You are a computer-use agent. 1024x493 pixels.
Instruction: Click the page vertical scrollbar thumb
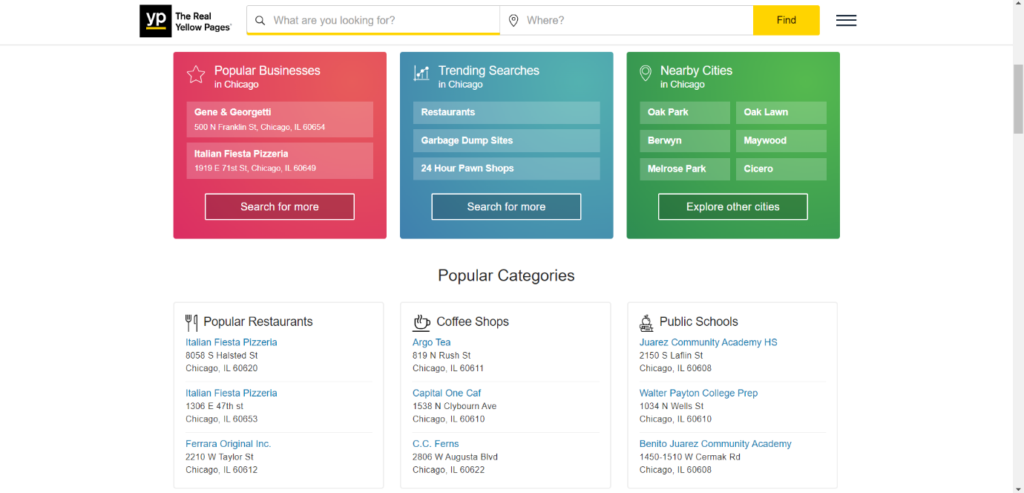click(1018, 99)
